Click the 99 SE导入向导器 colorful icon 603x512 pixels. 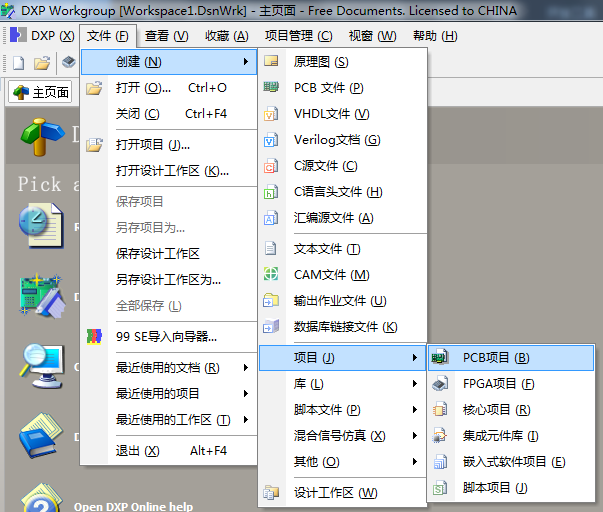click(x=94, y=336)
